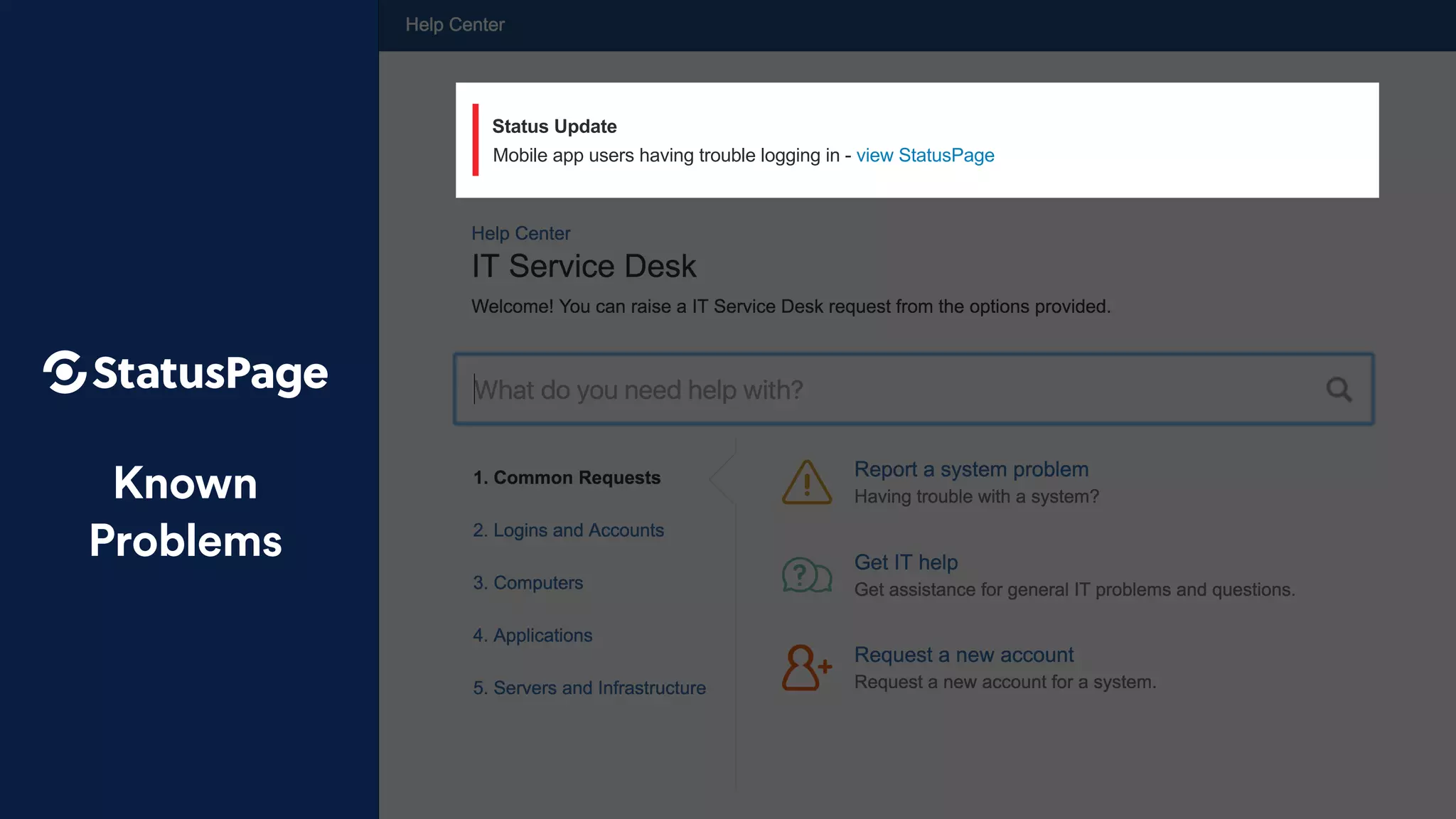This screenshot has height=819, width=1456.
Task: Click the Status Update heading
Action: pos(554,127)
